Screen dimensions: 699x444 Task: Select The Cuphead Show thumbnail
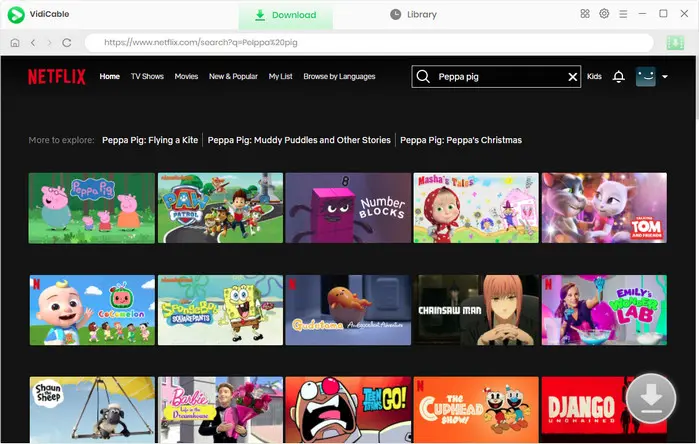476,410
